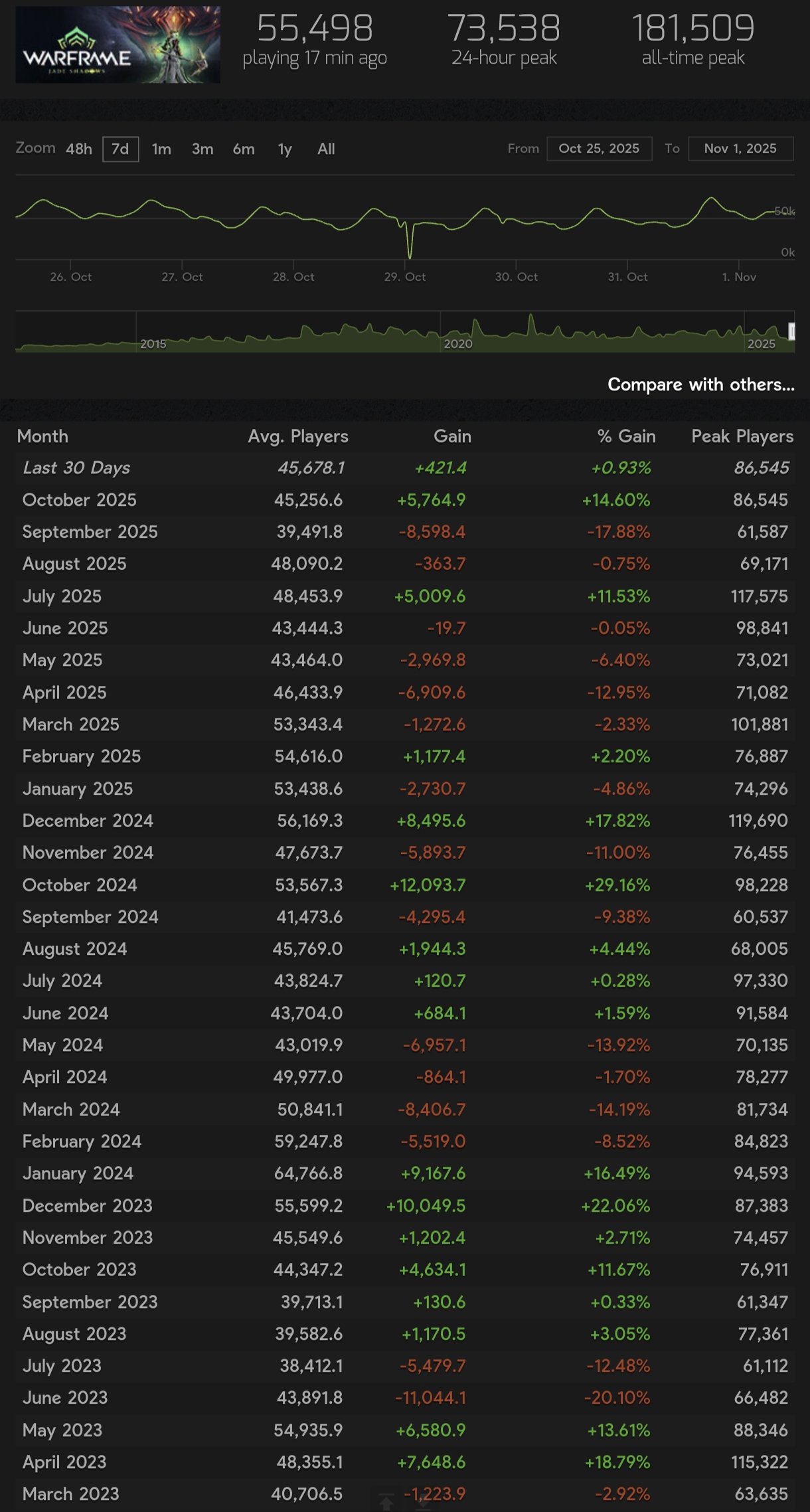Screen dimensions: 810x1512
Task: Grab the navigator range handle at 2025
Action: (791, 331)
